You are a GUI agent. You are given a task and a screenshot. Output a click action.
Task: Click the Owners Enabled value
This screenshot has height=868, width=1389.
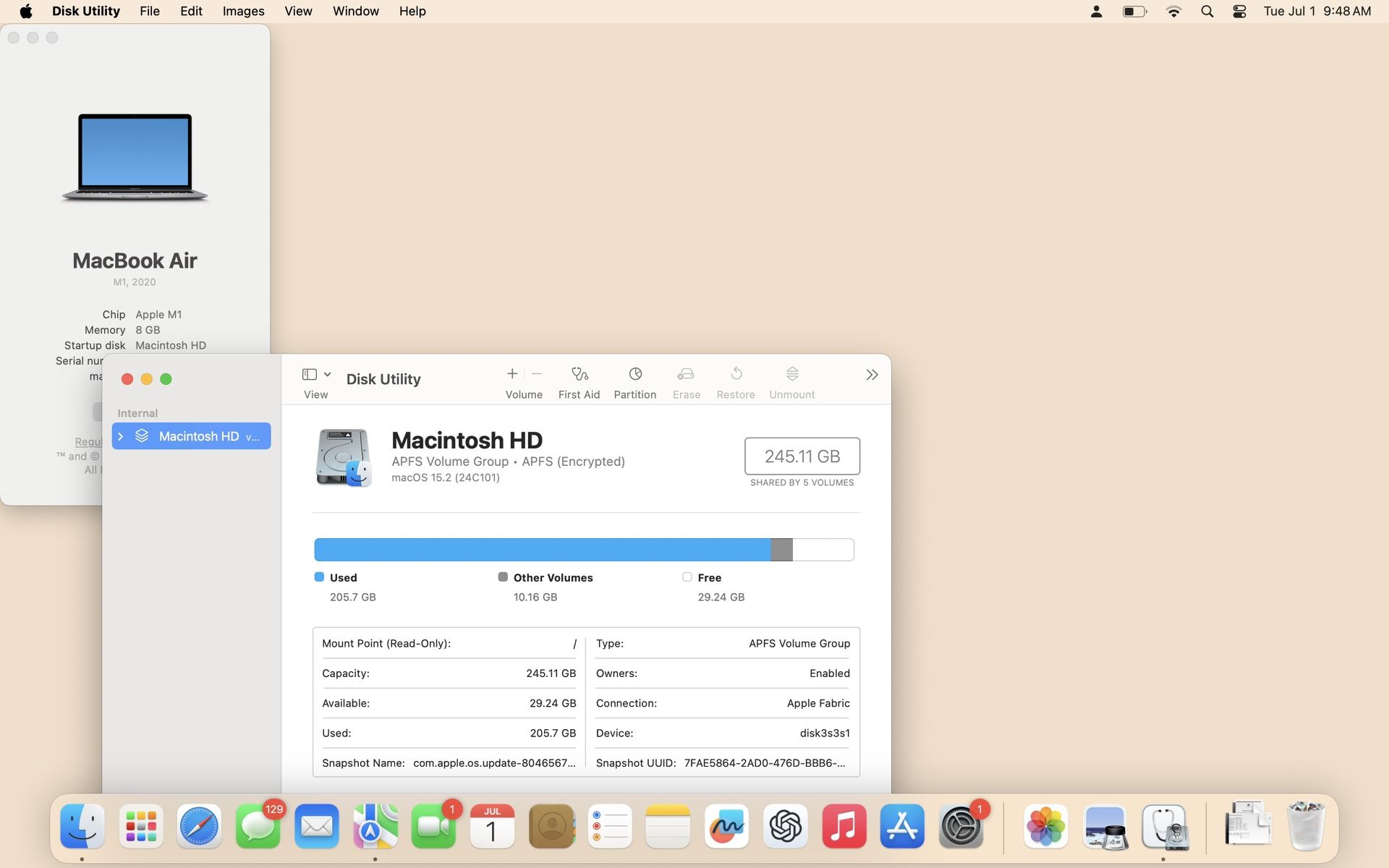click(x=830, y=673)
